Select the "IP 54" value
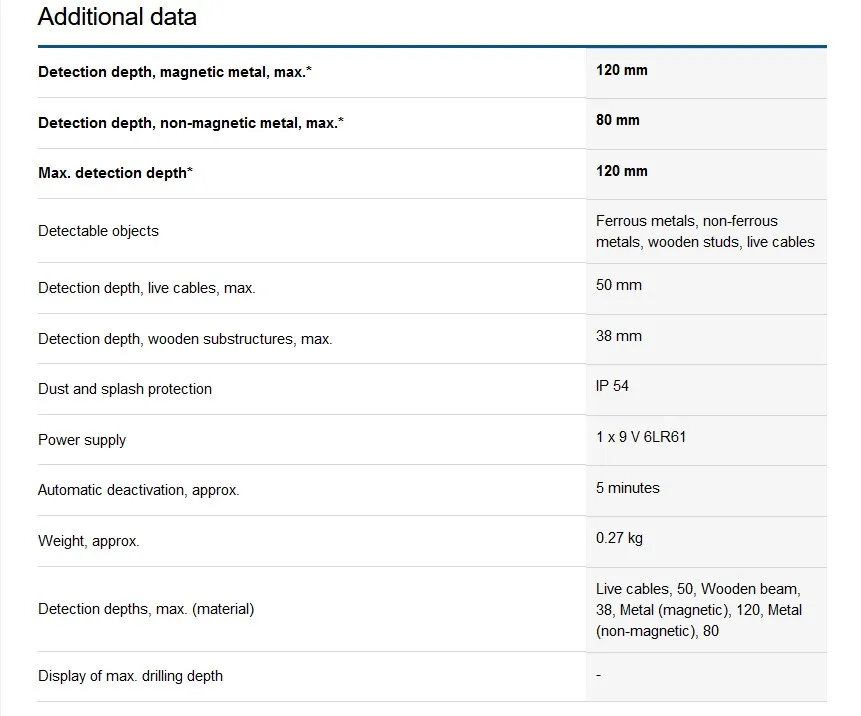861x716 pixels. click(612, 386)
